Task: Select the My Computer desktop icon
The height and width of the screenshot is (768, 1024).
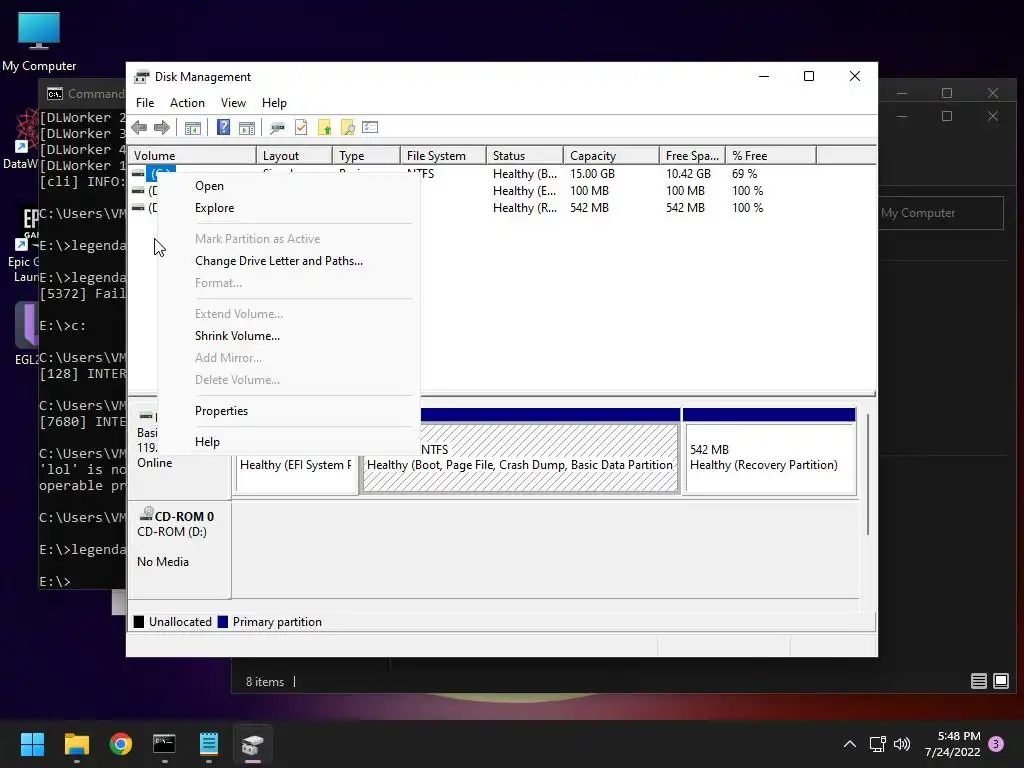Action: click(39, 42)
